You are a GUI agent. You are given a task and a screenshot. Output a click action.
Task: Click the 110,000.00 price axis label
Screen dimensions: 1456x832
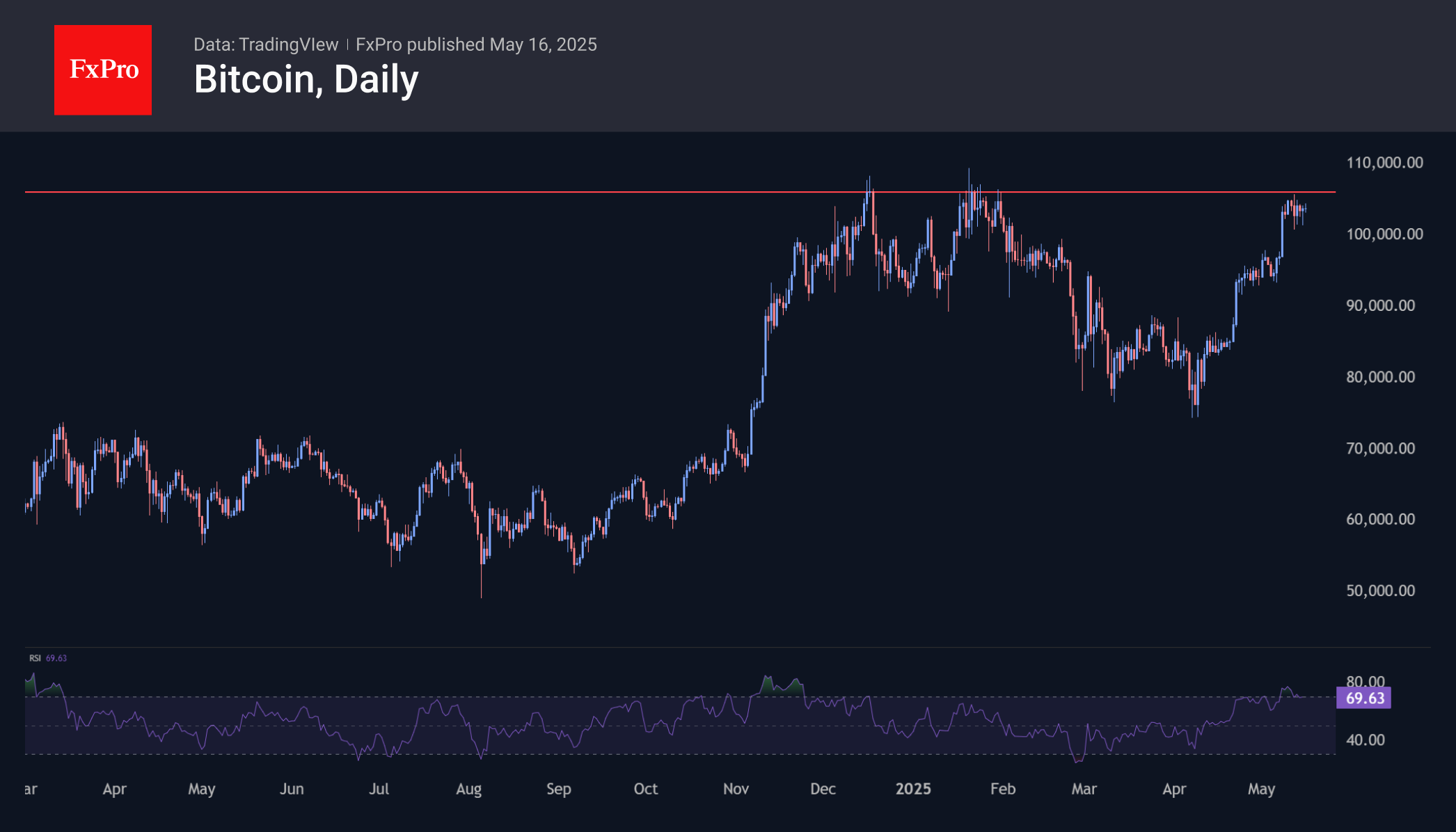coord(1384,163)
